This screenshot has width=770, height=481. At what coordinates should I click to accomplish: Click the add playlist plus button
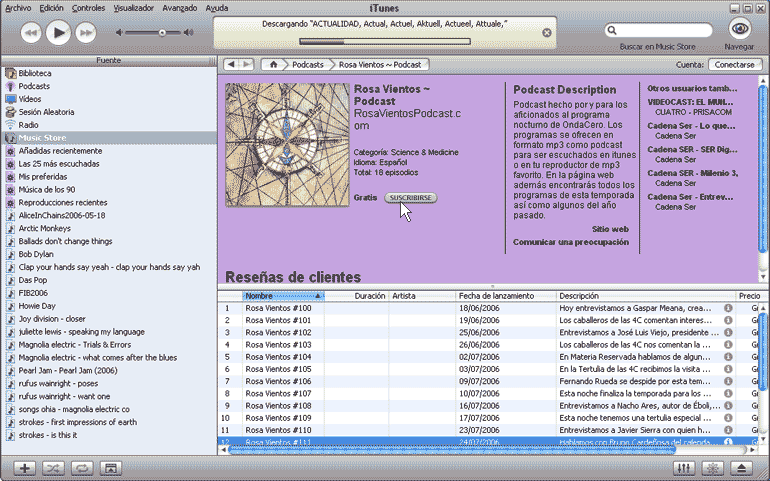click(24, 468)
